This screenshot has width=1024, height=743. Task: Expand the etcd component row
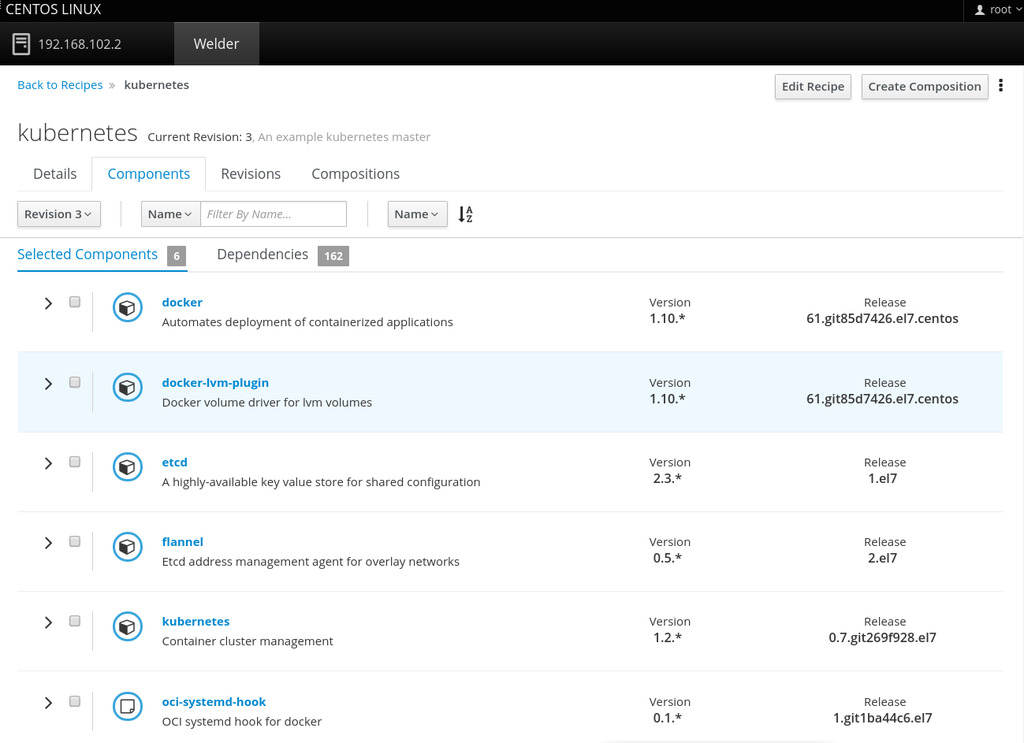(48, 463)
